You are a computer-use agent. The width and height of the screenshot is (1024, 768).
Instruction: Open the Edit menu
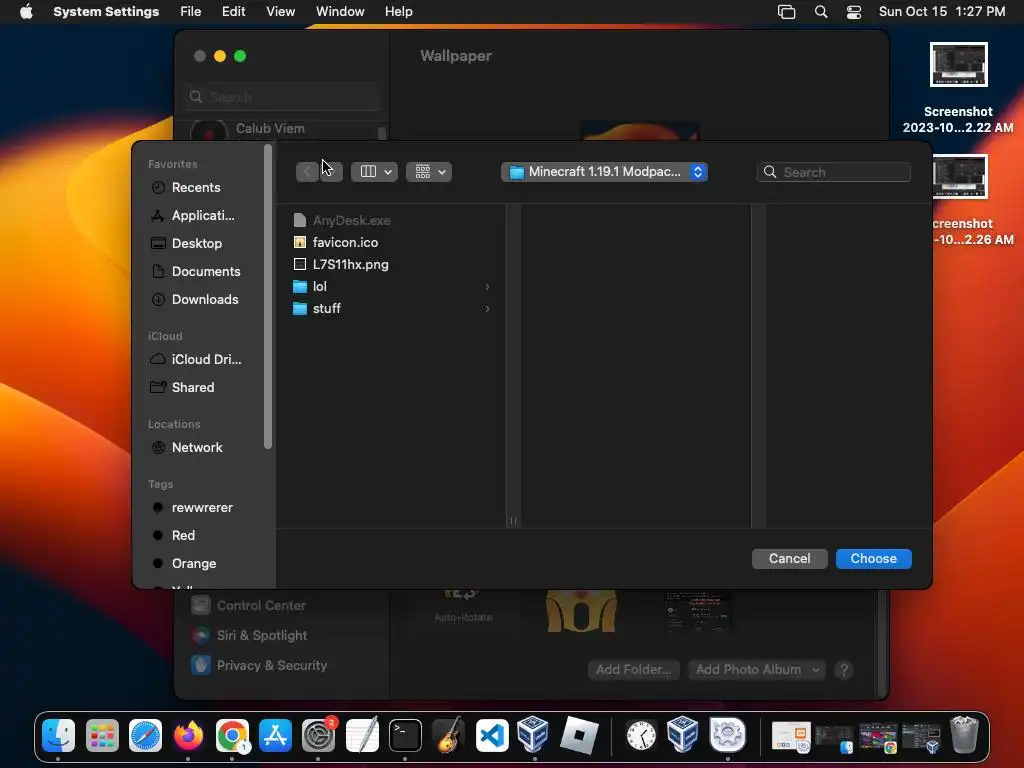[233, 12]
